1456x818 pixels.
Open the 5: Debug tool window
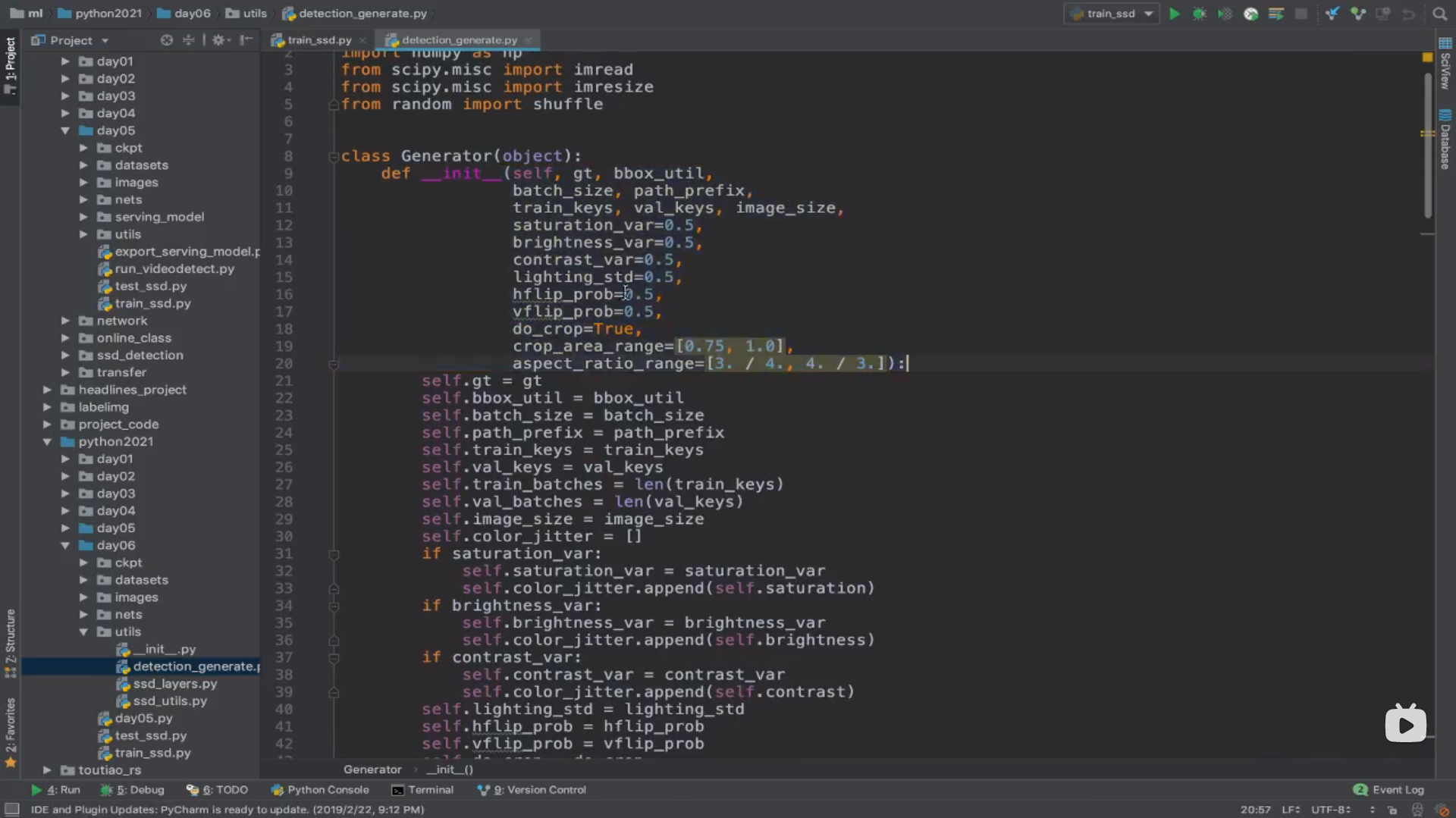(132, 790)
